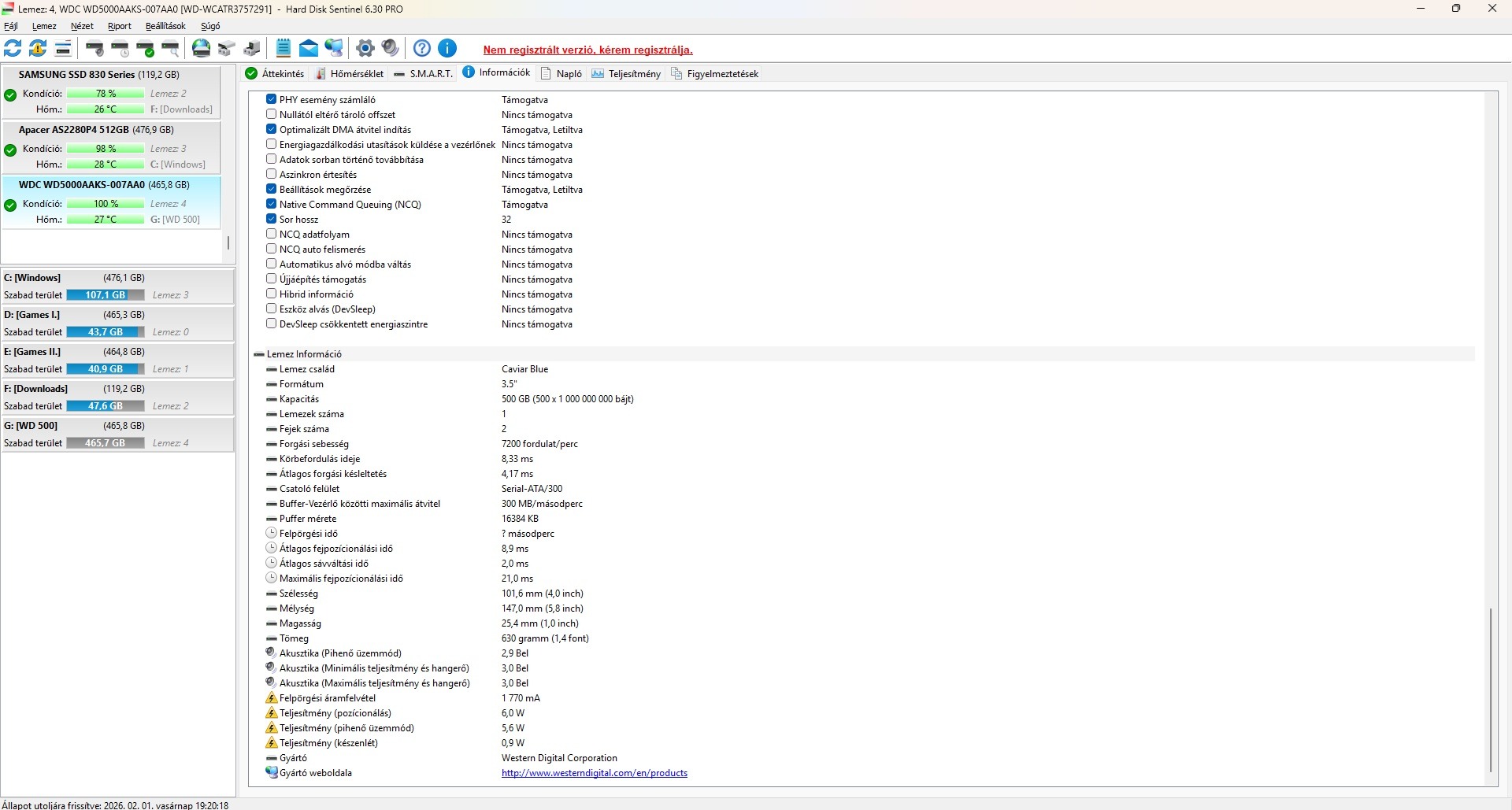Open the Fájl menu

coord(11,26)
